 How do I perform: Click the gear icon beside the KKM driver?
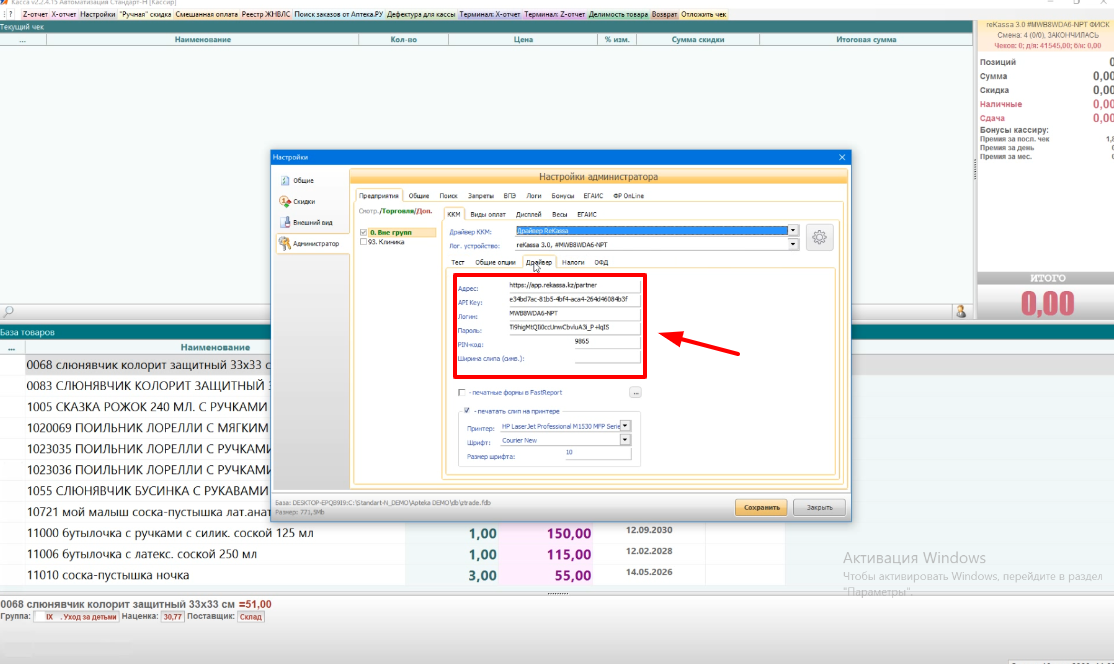coord(820,237)
